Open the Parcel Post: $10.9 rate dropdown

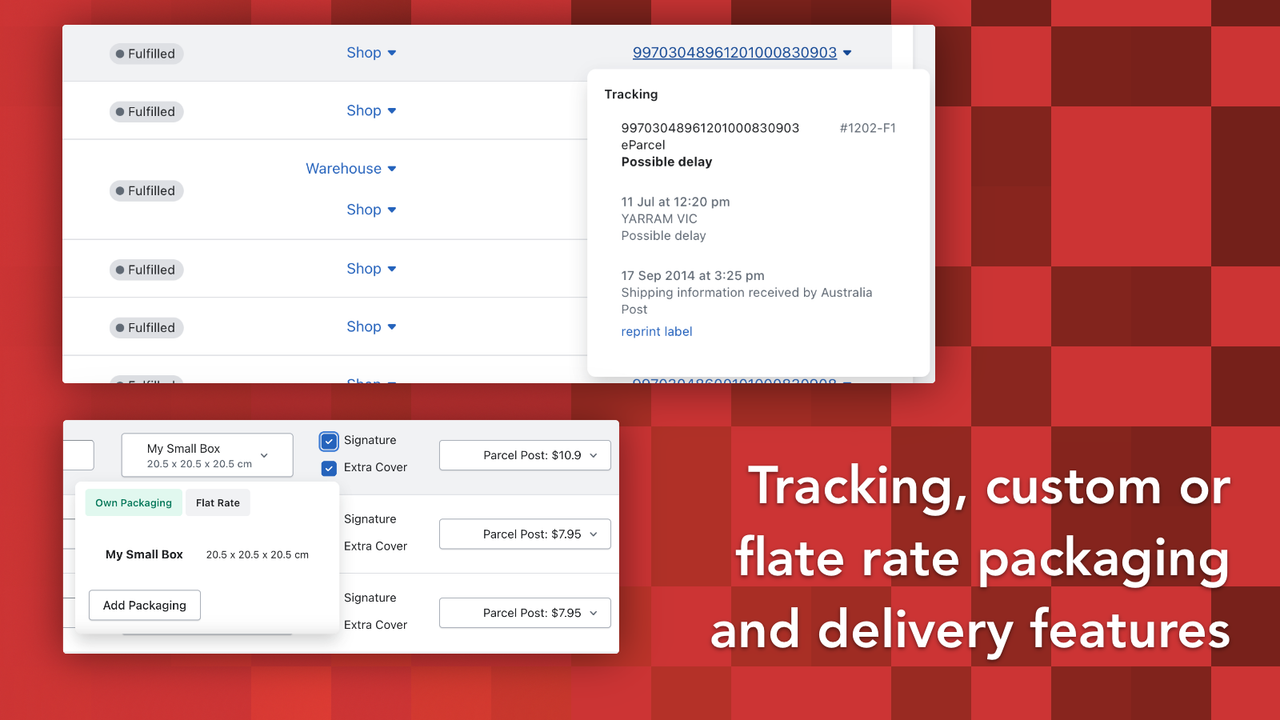(524, 455)
